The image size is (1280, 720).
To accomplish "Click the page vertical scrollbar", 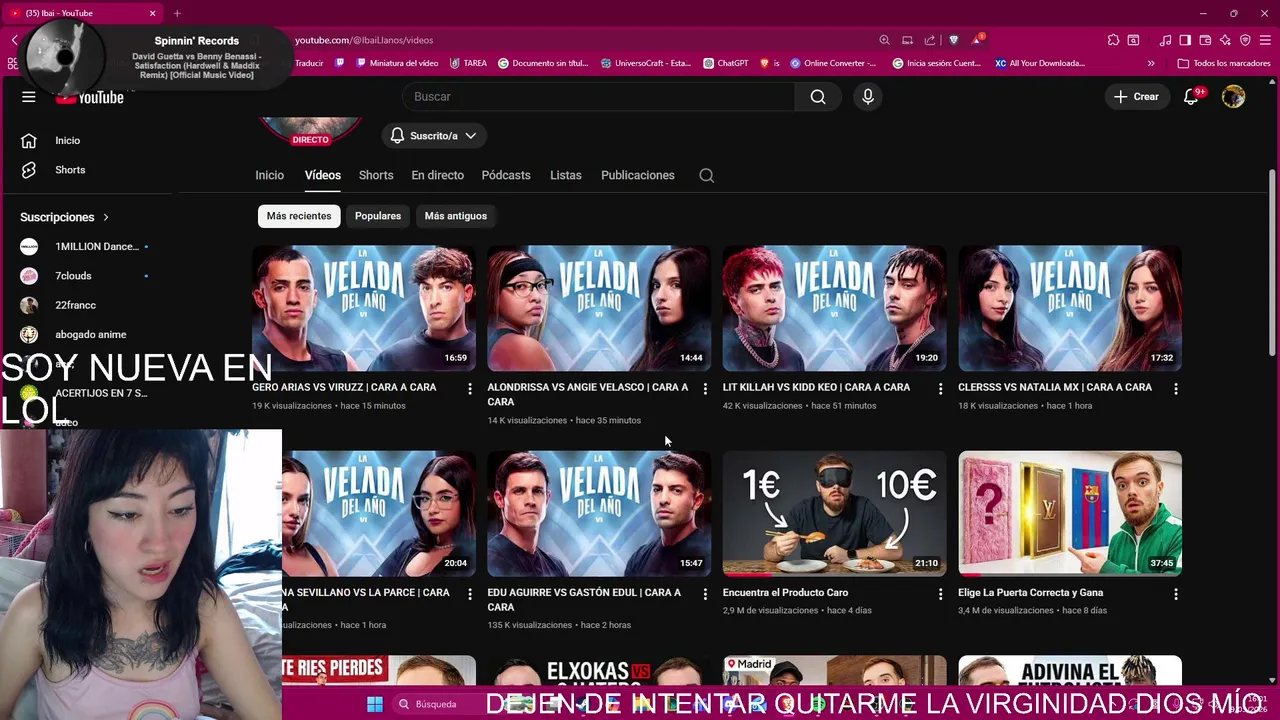I will tap(1272, 265).
